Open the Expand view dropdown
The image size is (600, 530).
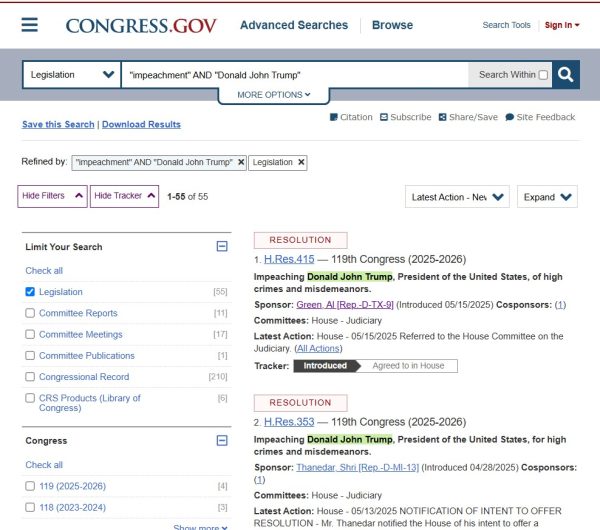click(547, 197)
